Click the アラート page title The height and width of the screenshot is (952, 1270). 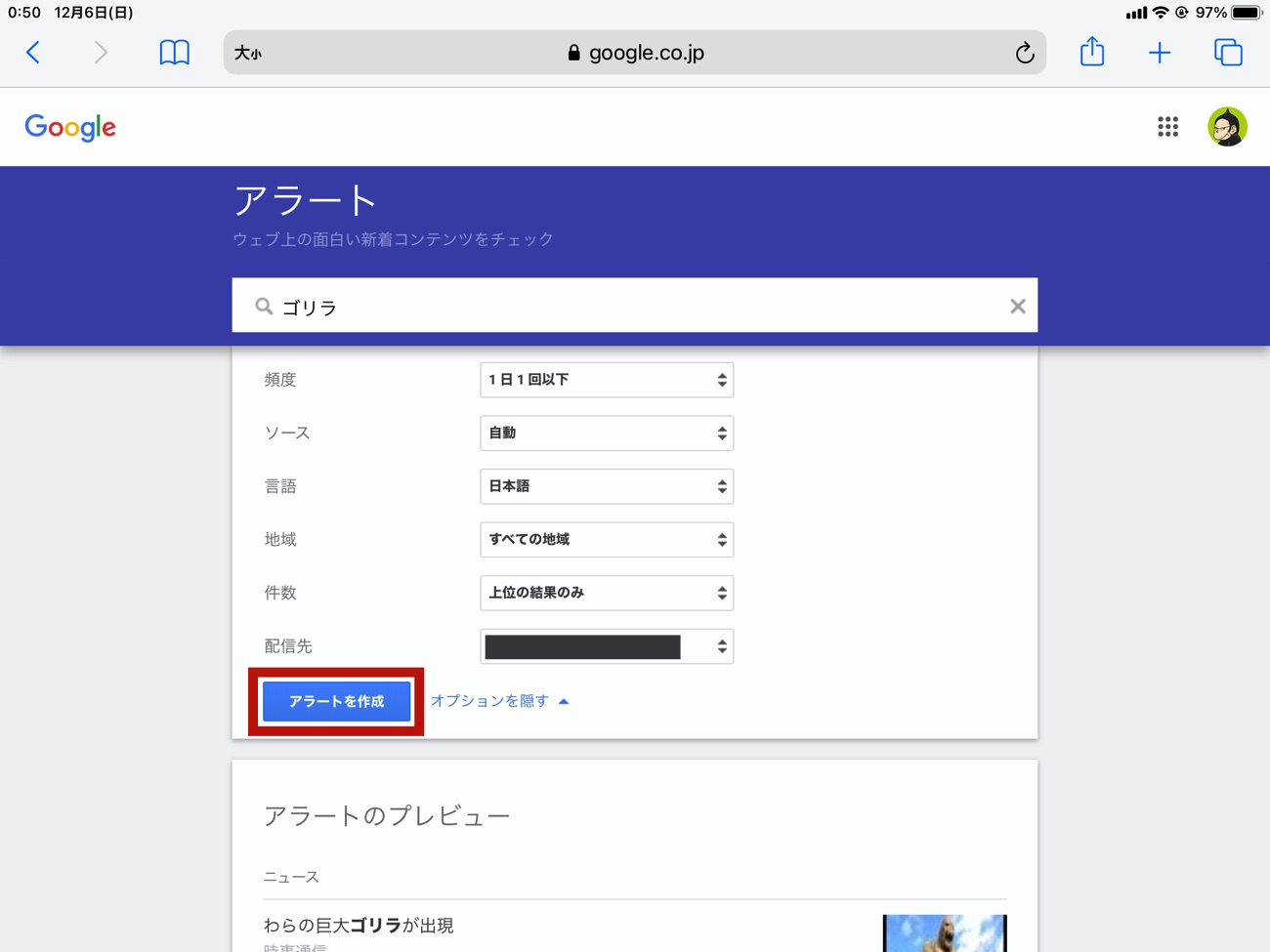pyautogui.click(x=306, y=200)
